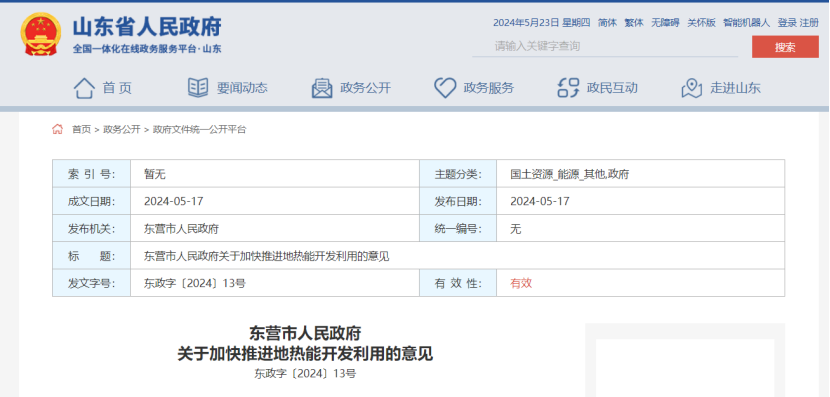Image resolution: width=830 pixels, height=397 pixels.
Task: Open the 关怀版 link
Action: coord(701,23)
